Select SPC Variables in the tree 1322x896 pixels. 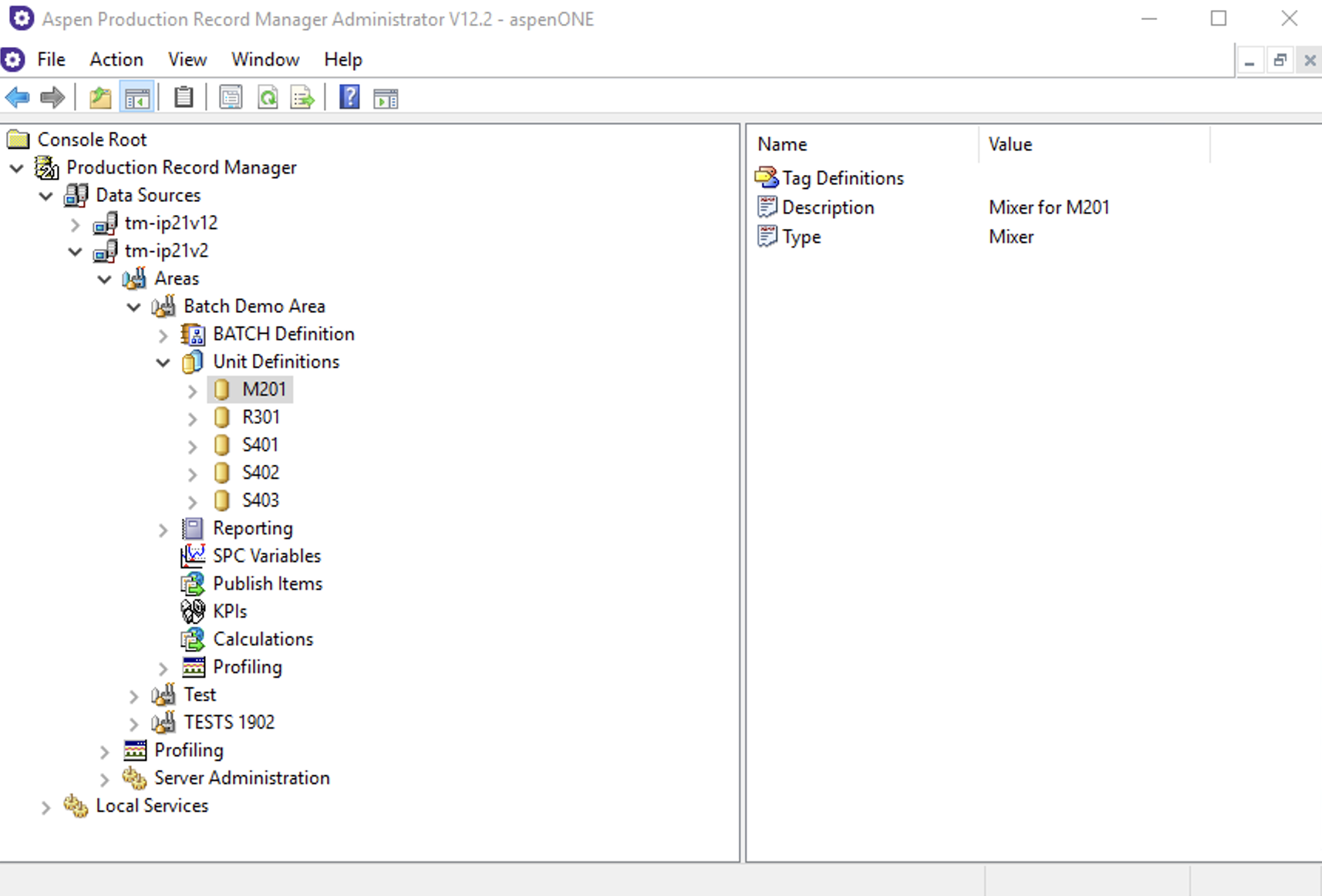click(266, 556)
